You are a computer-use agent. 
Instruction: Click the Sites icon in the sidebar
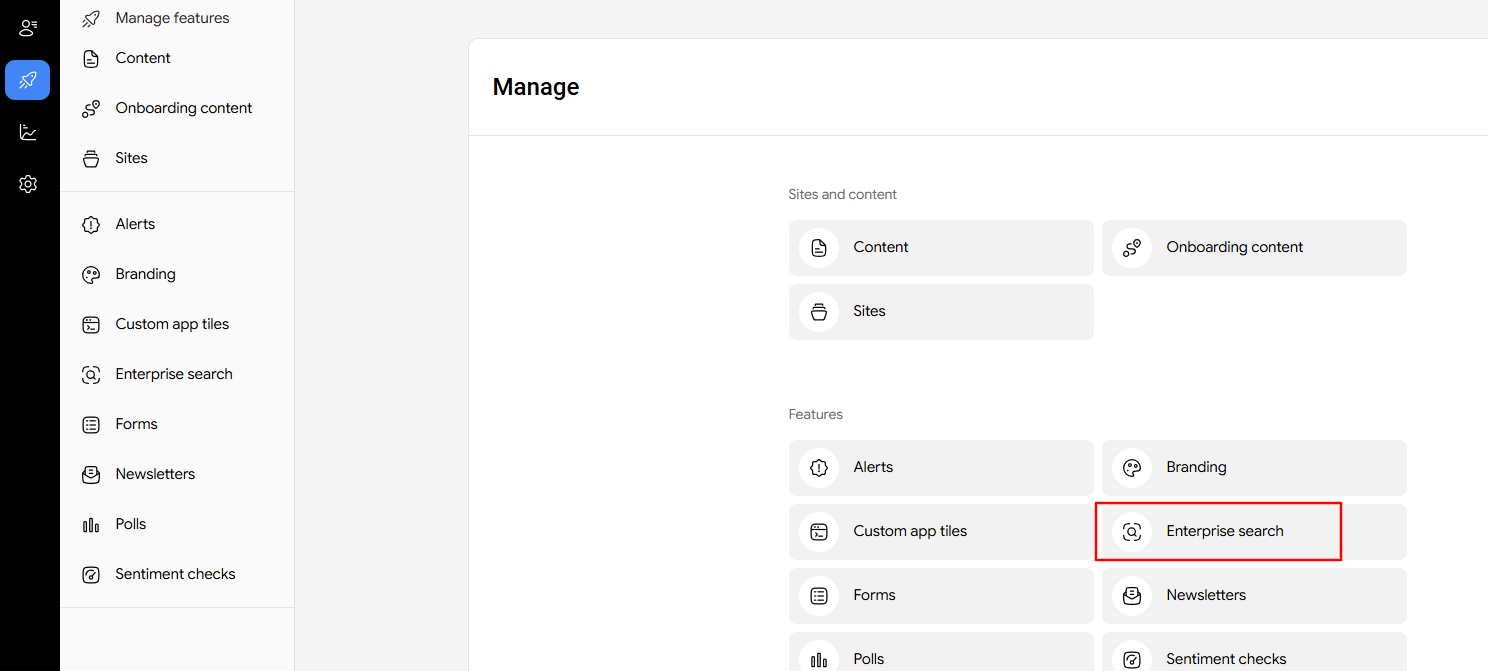click(x=91, y=158)
